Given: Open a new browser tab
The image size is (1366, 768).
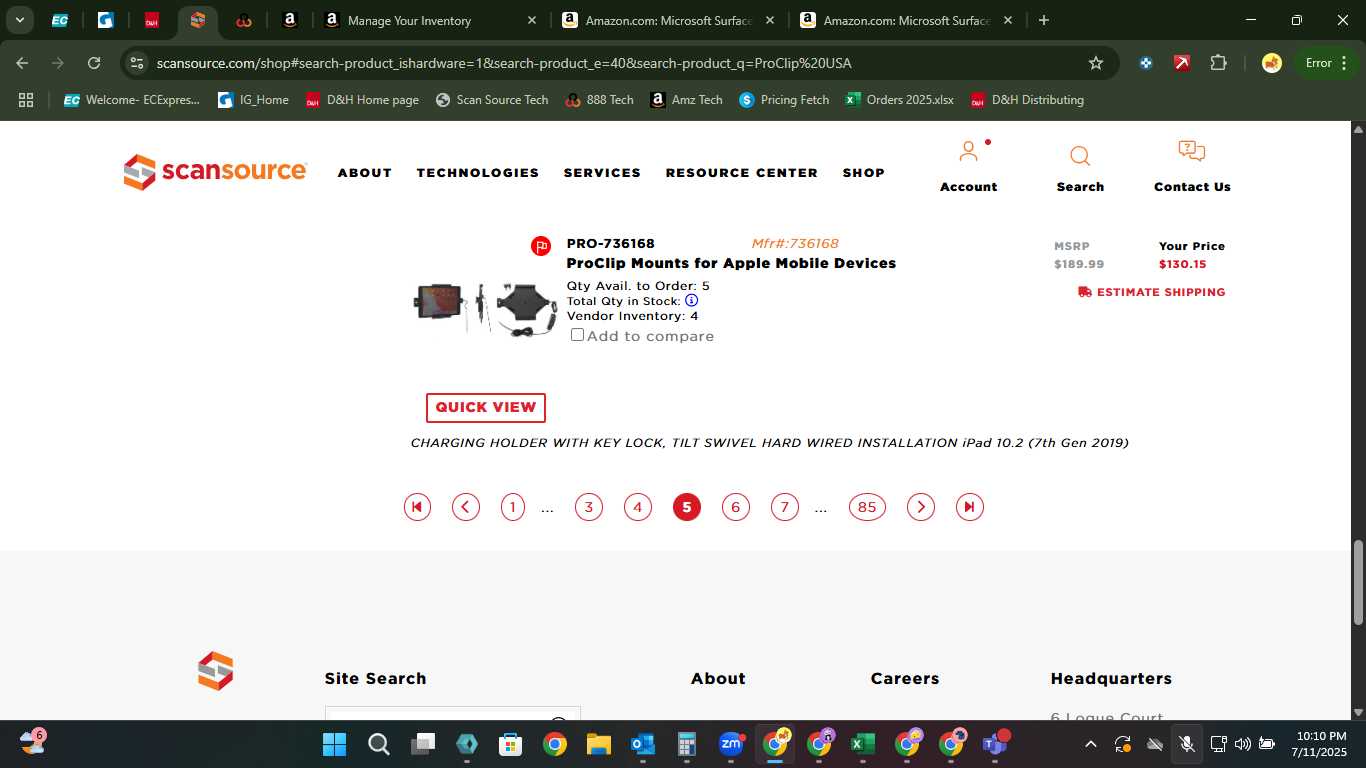Looking at the screenshot, I should (x=1044, y=20).
